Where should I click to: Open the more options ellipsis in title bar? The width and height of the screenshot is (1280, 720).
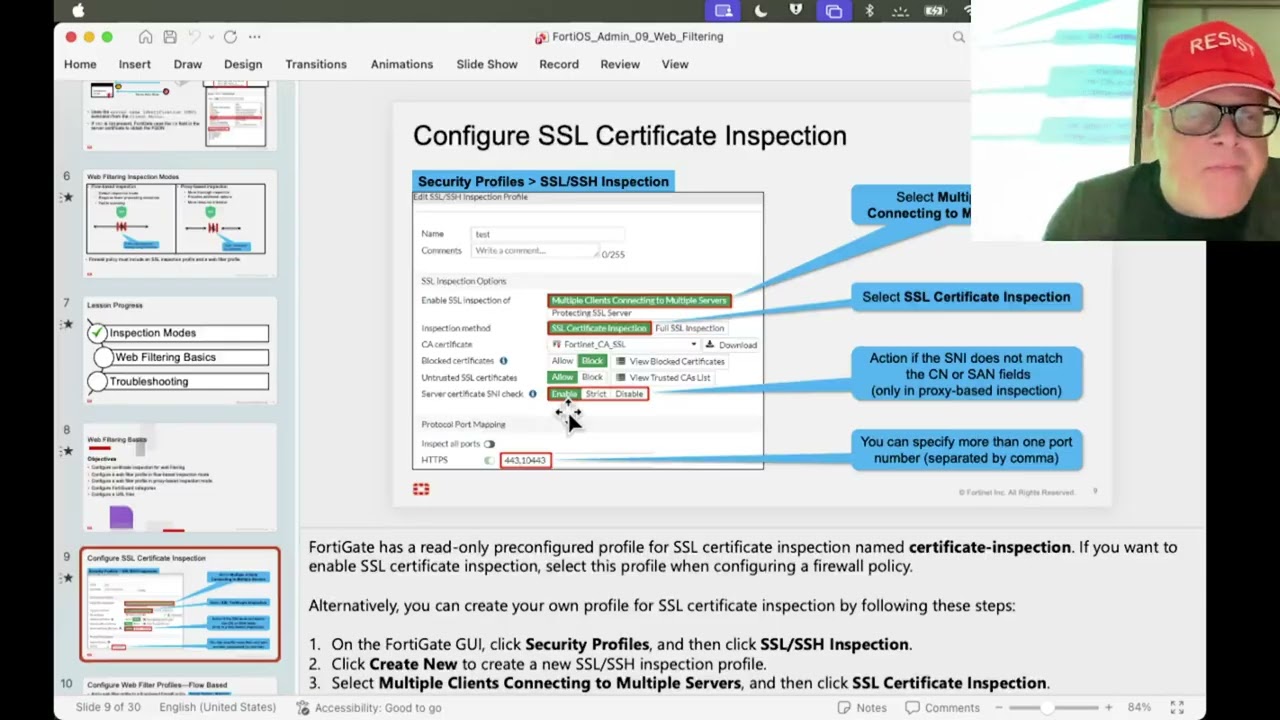point(254,37)
